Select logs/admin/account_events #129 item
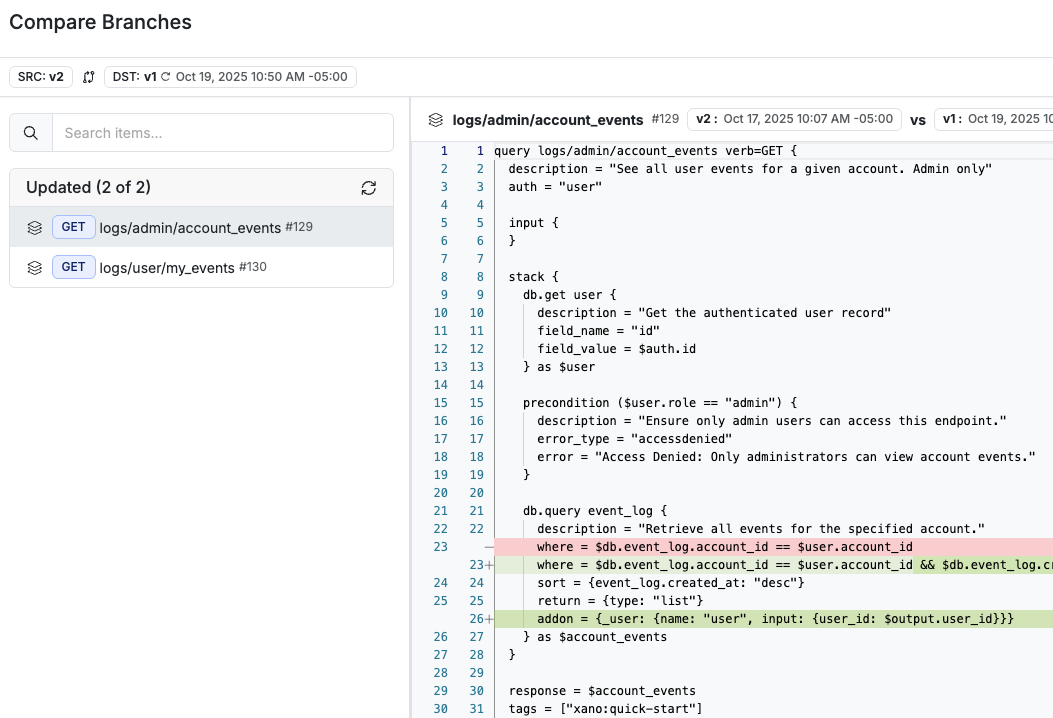The height and width of the screenshot is (718, 1053). (x=201, y=227)
